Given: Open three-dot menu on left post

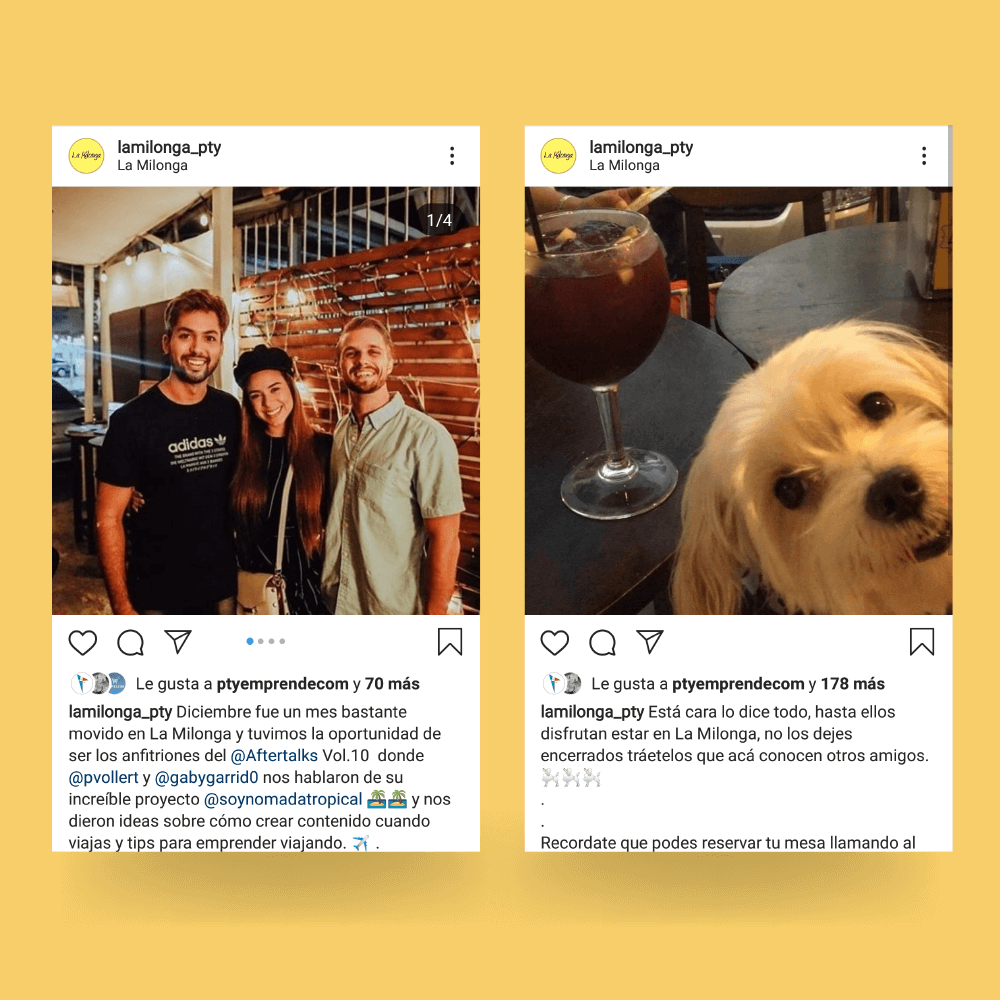Looking at the screenshot, I should [452, 156].
